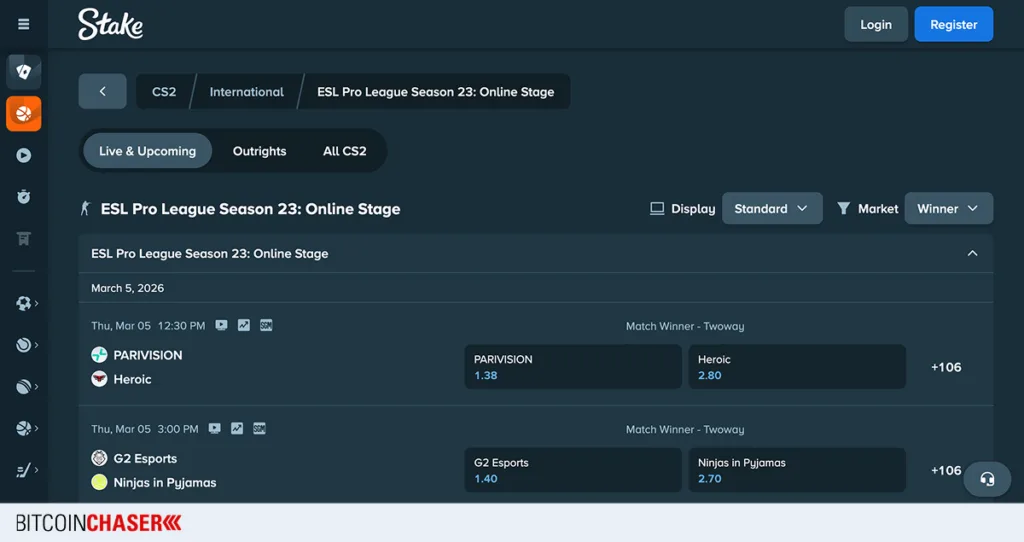The image size is (1024, 542).
Task: Open the hamburger menu
Action: coord(24,24)
